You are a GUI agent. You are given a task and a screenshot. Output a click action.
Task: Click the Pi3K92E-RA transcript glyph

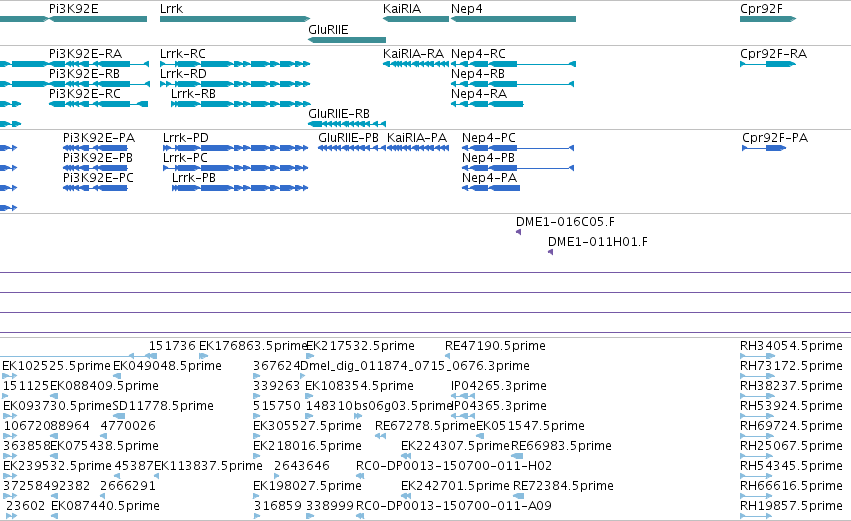coord(99,64)
